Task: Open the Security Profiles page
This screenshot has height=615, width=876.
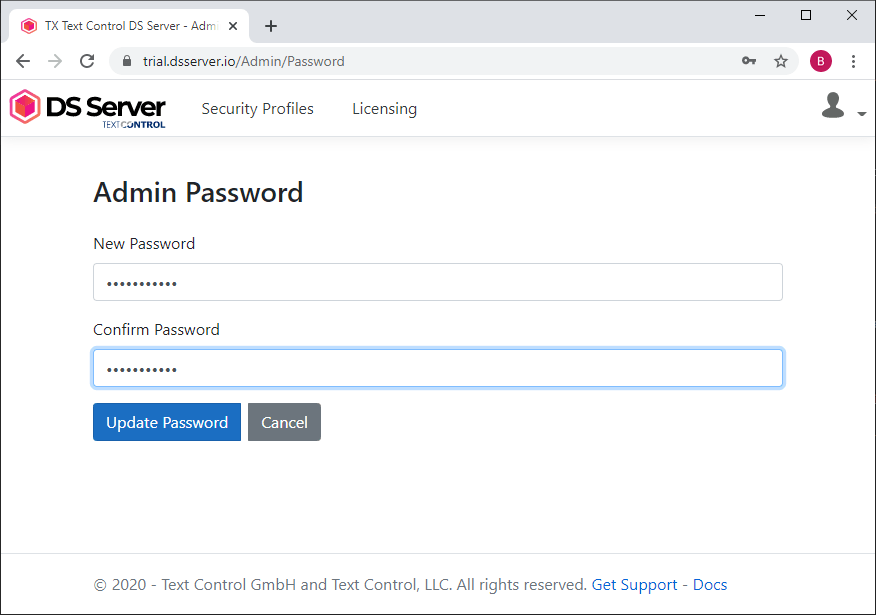Action: [x=257, y=108]
